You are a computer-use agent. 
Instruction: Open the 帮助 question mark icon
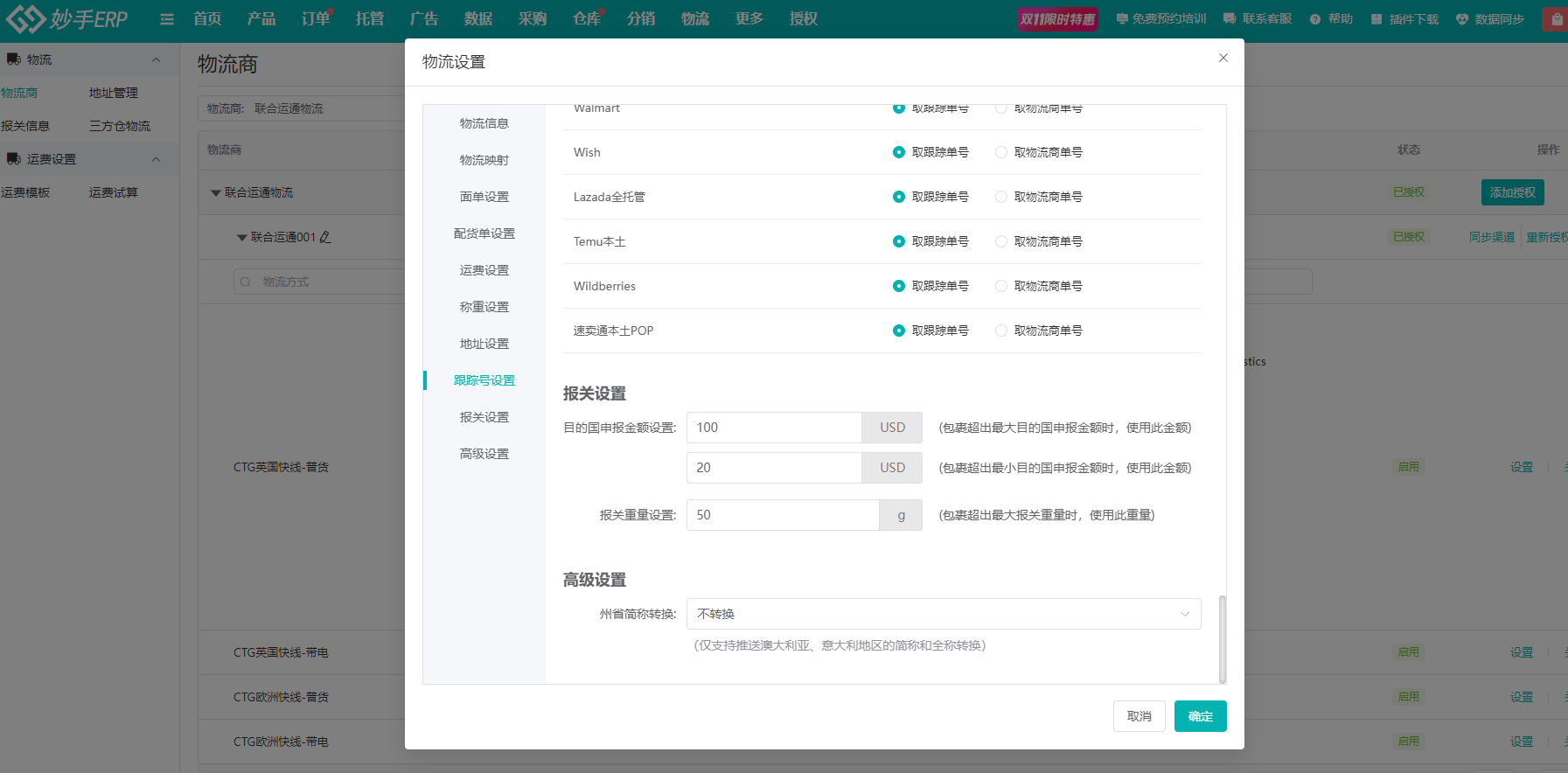(1315, 19)
